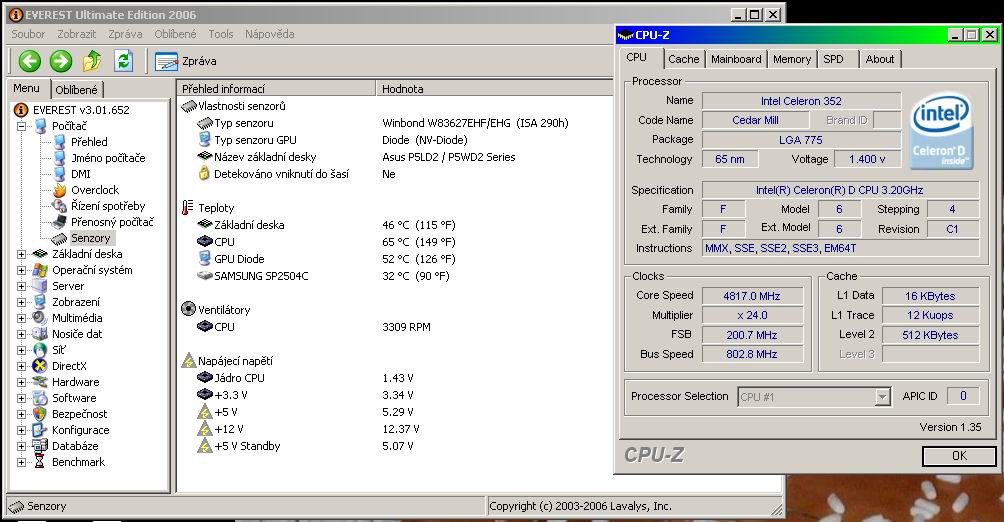
Task: Select the DirectX icon in the tree
Action: point(40,366)
